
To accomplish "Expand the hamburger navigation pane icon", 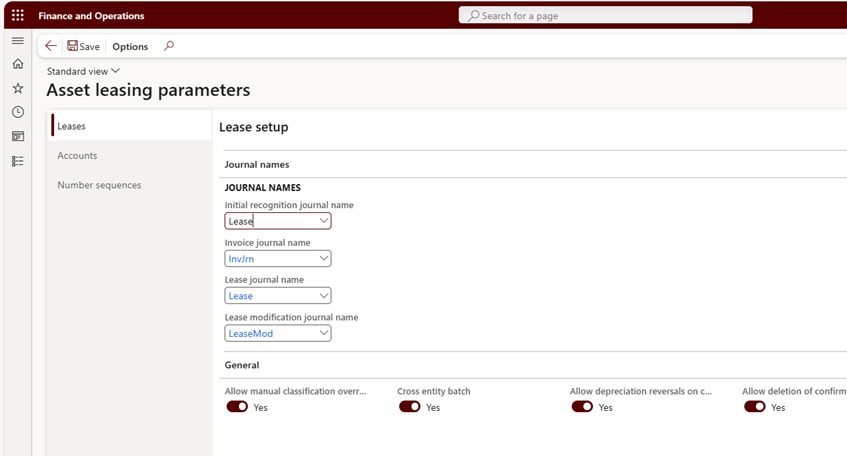I will (x=18, y=41).
